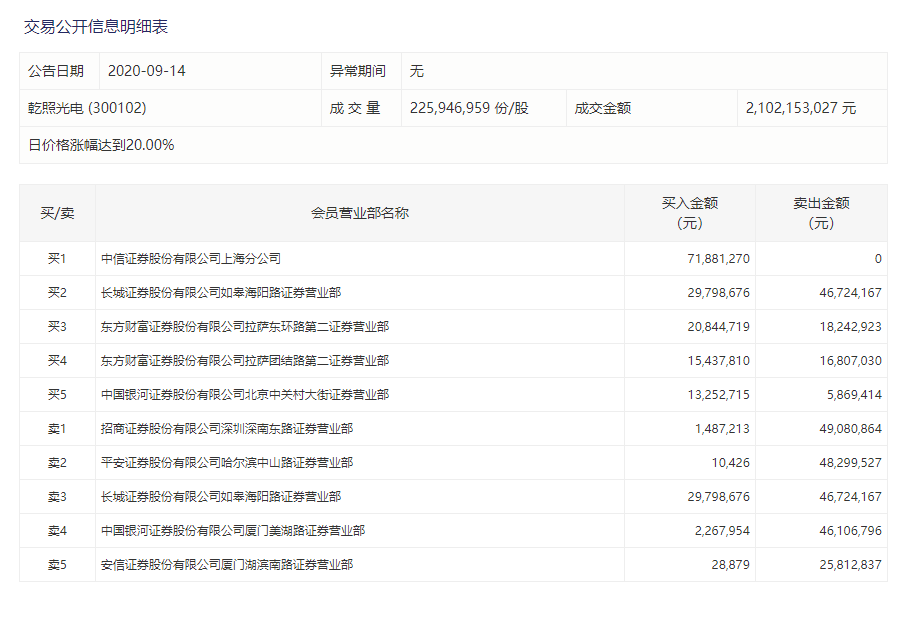The height and width of the screenshot is (626, 900).
Task: Click 安信证券厦门湖滨南路证券营业部 in the 卖5 row
Action: point(227,565)
